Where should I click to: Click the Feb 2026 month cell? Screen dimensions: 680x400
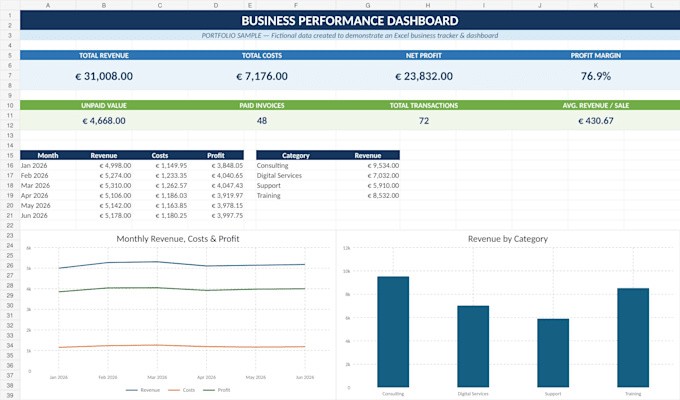[48, 176]
